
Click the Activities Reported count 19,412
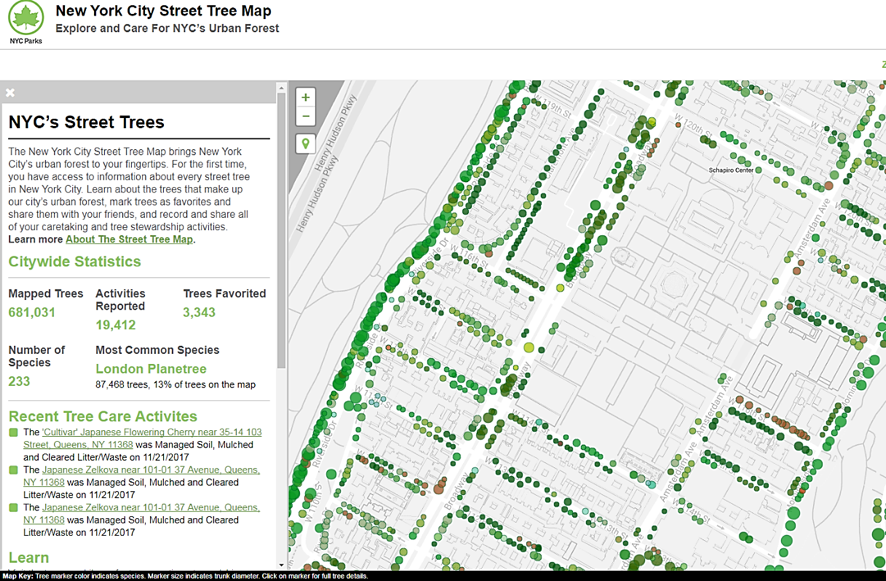(x=116, y=325)
